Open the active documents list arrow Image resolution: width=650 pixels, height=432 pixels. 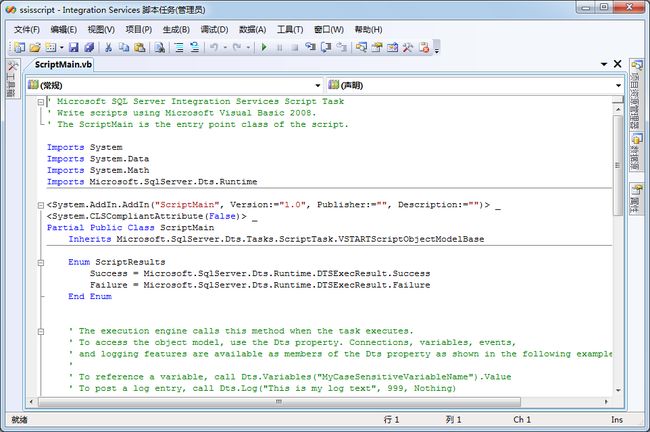click(x=604, y=64)
